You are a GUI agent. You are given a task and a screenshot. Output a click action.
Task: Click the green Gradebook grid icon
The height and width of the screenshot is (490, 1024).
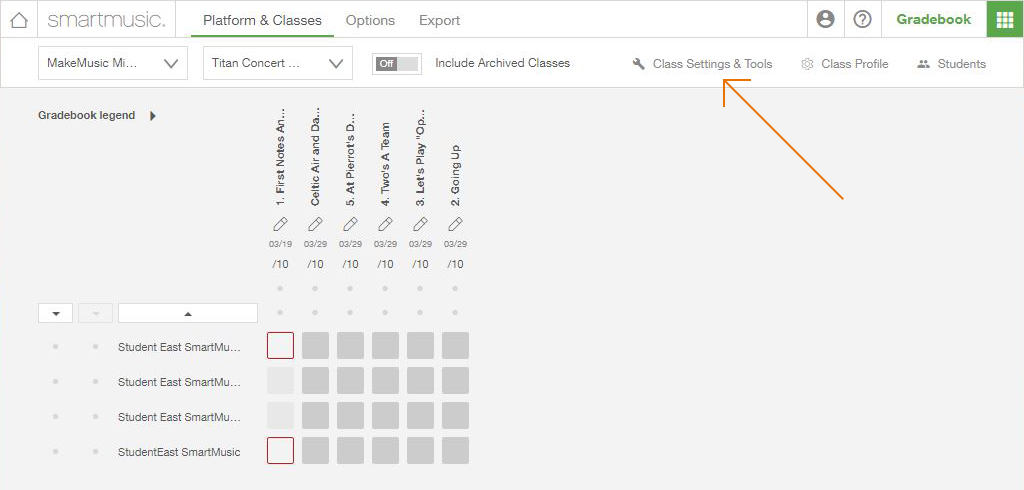point(1005,20)
